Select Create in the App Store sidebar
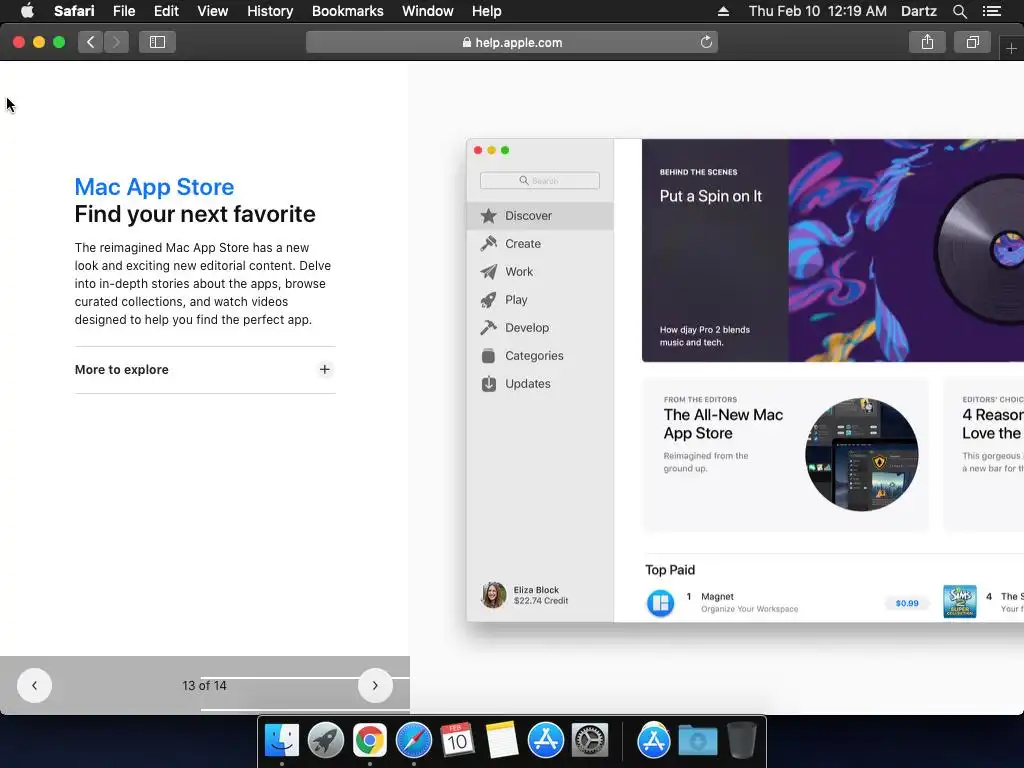The width and height of the screenshot is (1024, 768). click(540, 244)
